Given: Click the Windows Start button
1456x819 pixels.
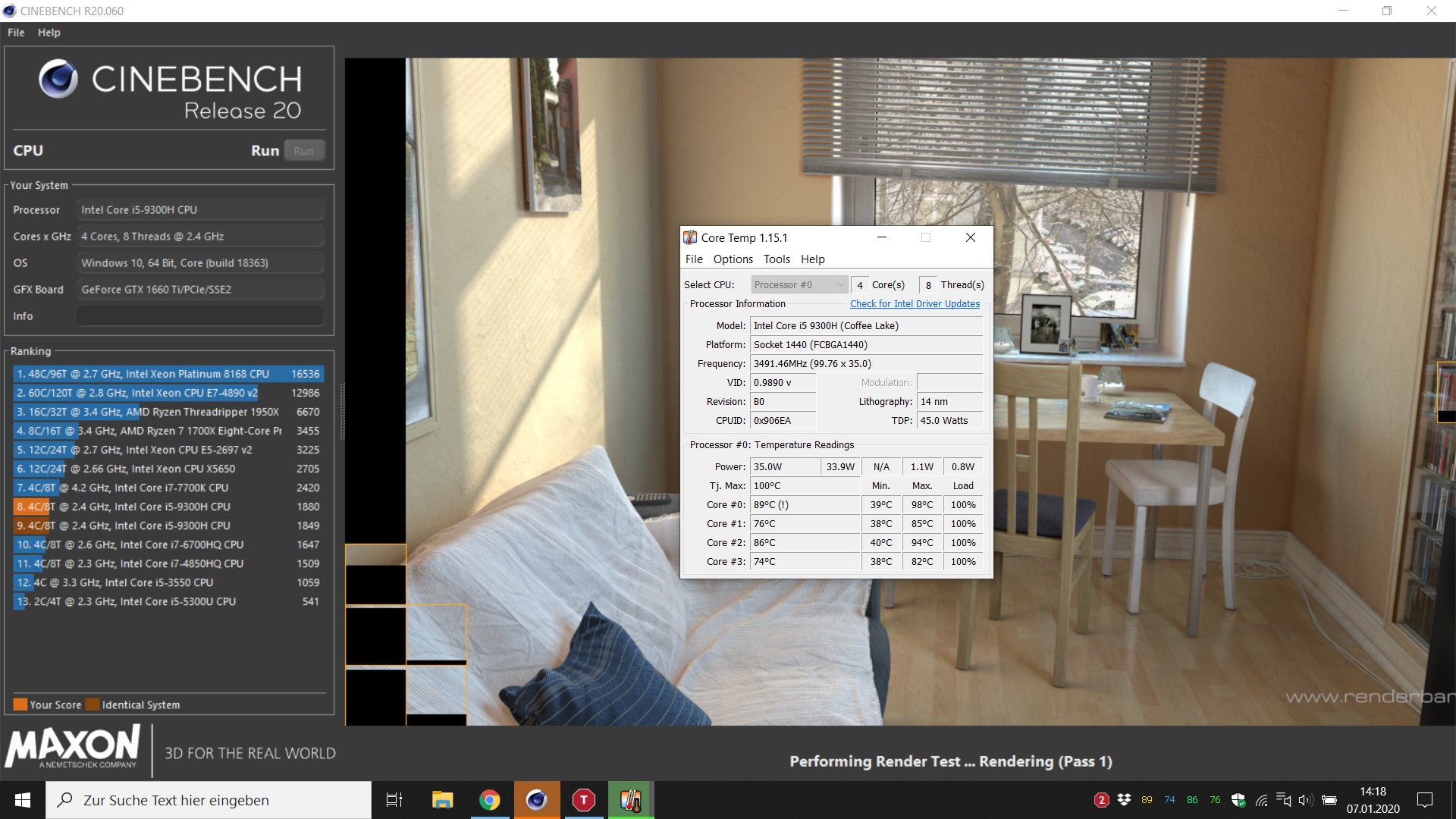Looking at the screenshot, I should click(x=23, y=800).
